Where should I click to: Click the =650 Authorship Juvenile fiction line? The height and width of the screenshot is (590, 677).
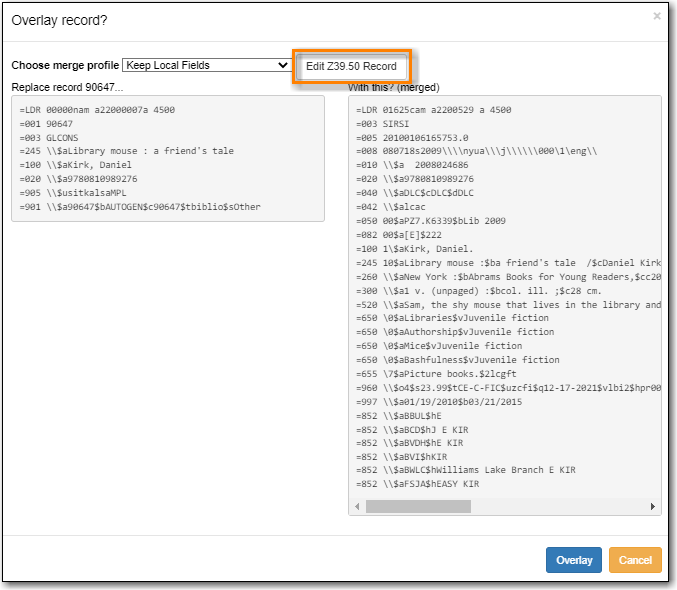pyautogui.click(x=455, y=332)
